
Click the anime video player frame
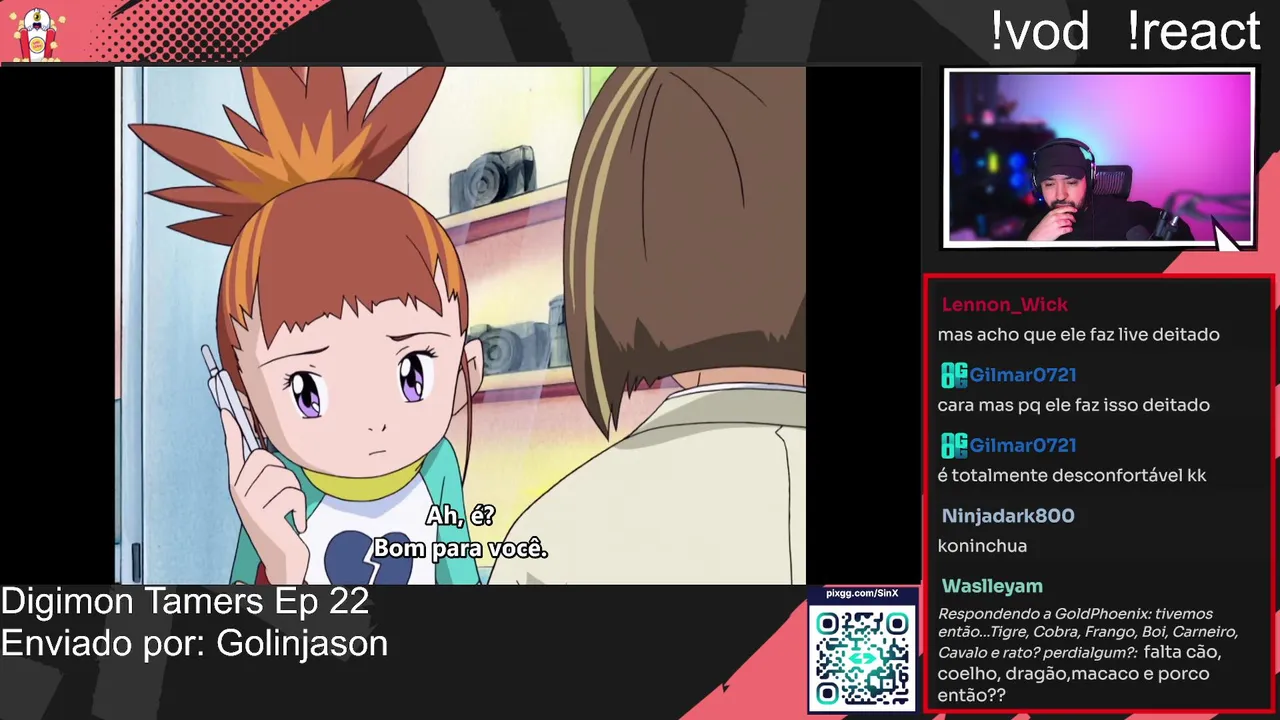(460, 325)
